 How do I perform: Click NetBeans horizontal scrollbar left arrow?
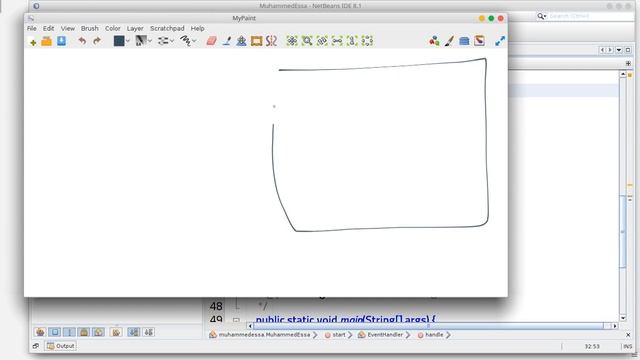coord(250,326)
